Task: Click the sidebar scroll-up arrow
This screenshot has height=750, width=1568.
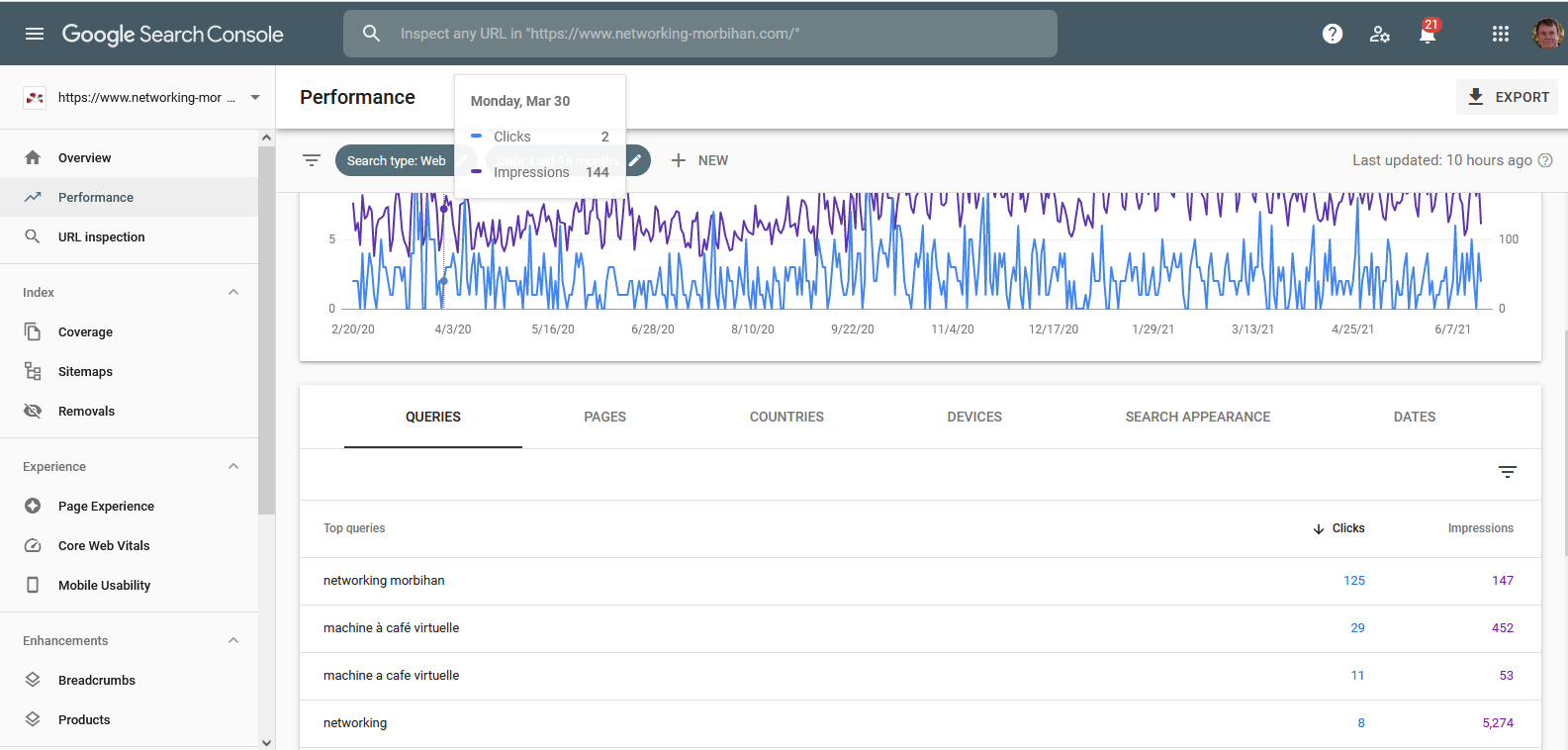Action: 266,138
